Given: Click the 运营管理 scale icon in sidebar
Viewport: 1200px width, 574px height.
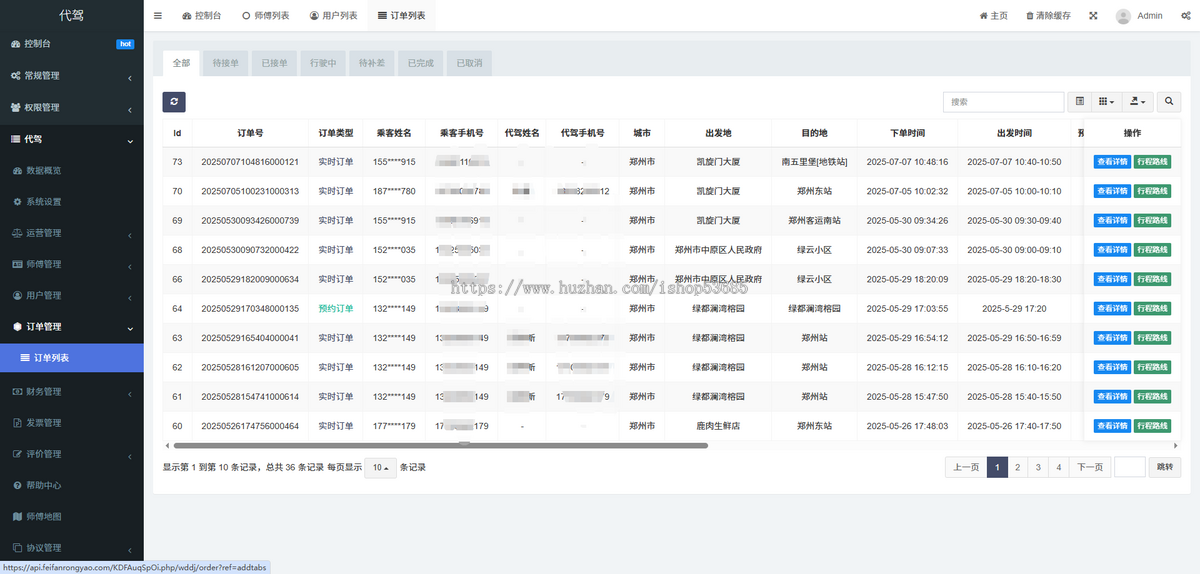Looking at the screenshot, I should 17,233.
